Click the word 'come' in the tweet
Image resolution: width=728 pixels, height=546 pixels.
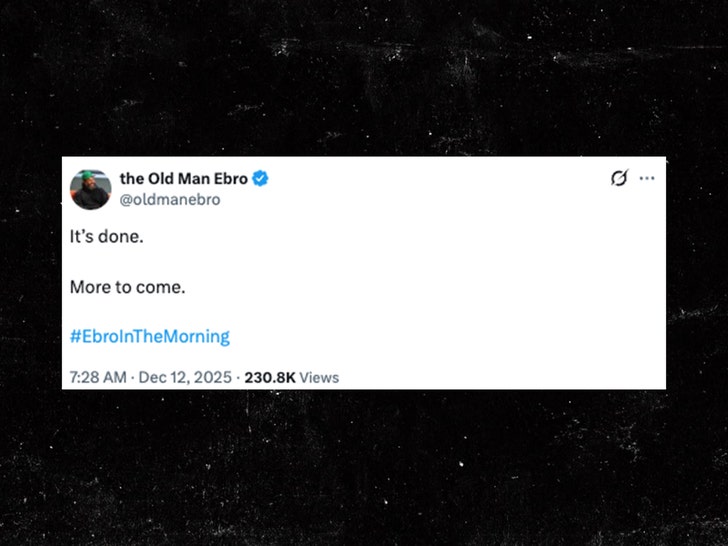(162, 287)
